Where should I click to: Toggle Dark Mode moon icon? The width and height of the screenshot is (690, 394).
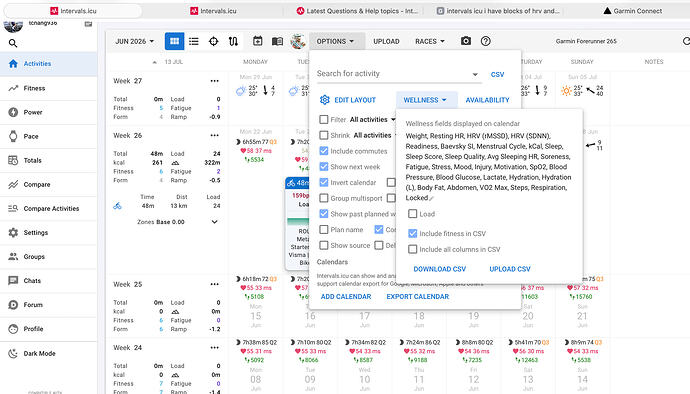coord(13,353)
